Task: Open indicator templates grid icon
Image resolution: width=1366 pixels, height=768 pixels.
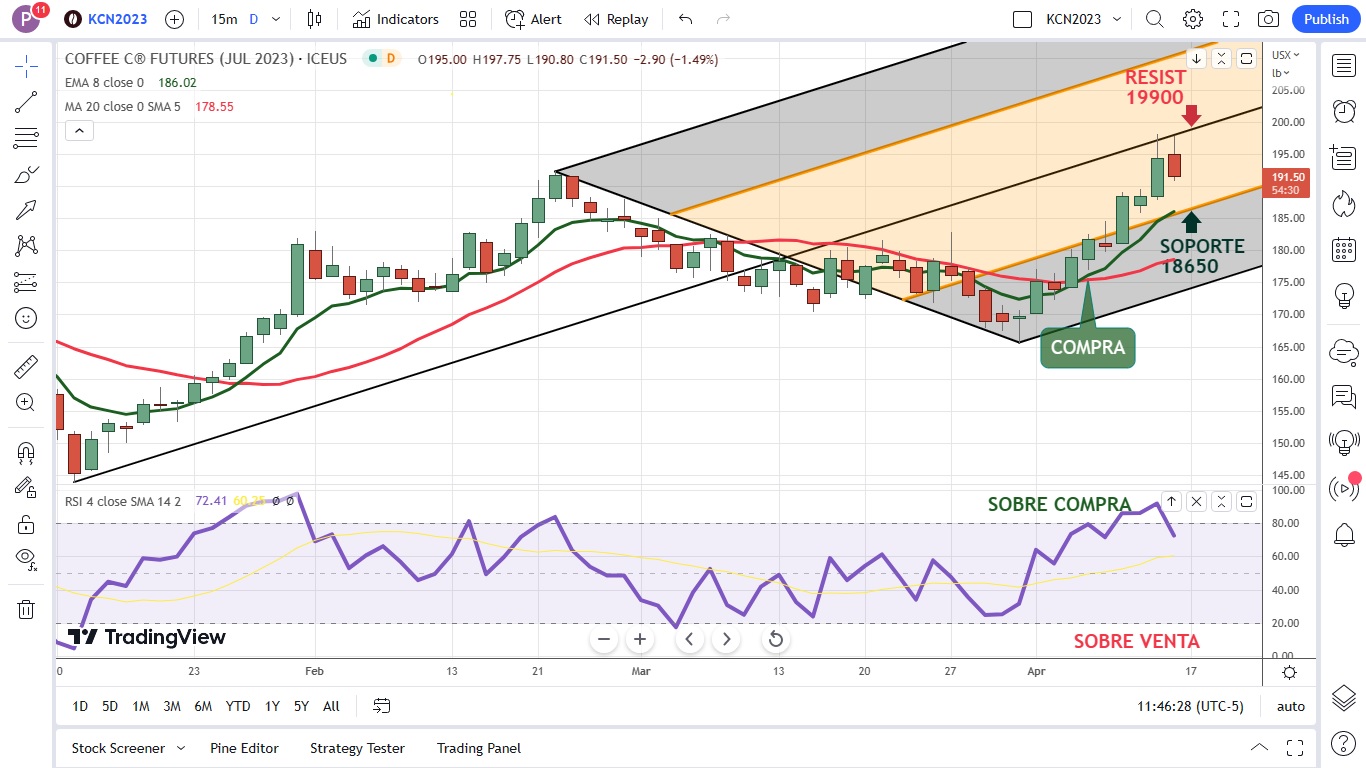Action: coord(468,19)
